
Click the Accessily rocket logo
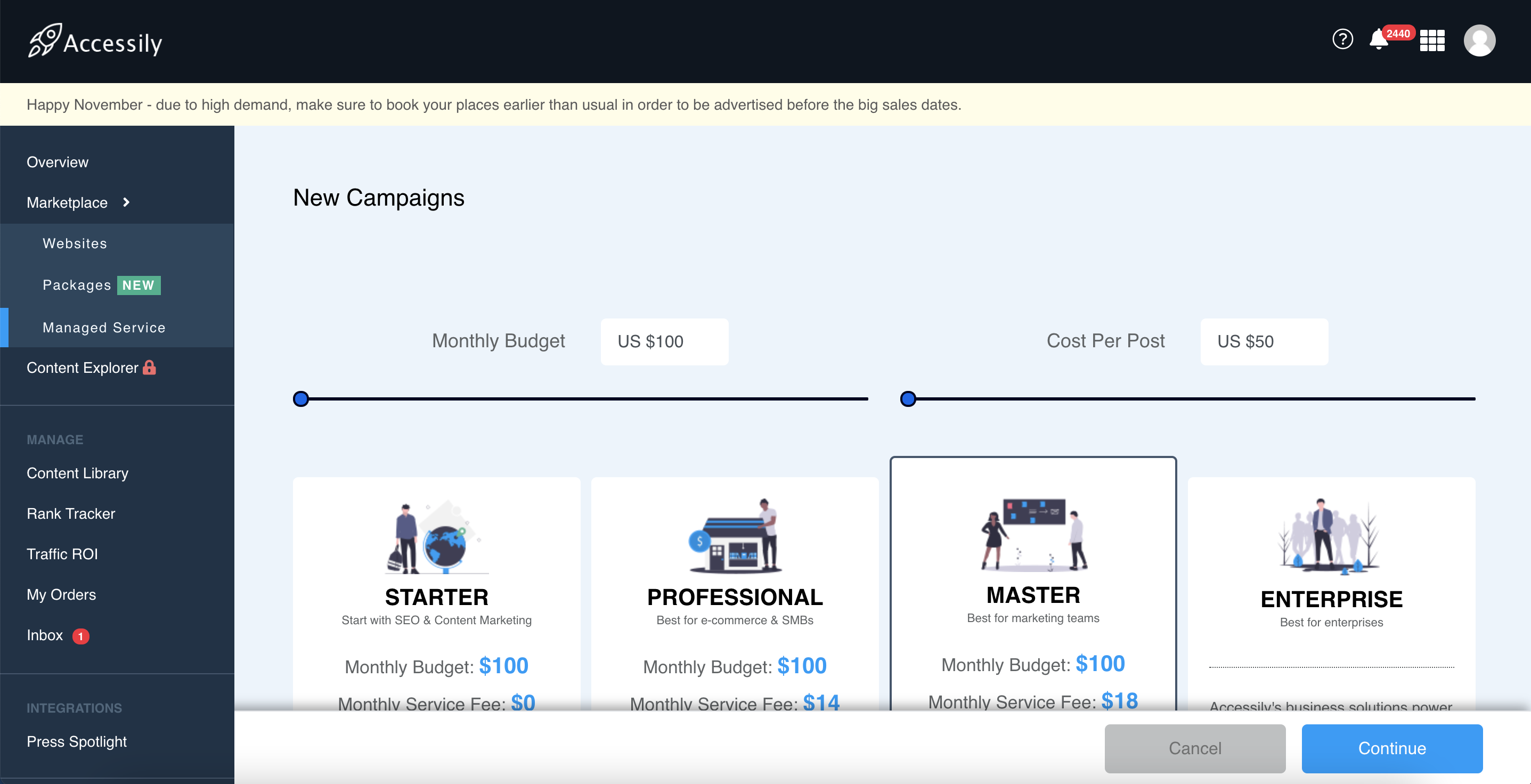[x=95, y=40]
